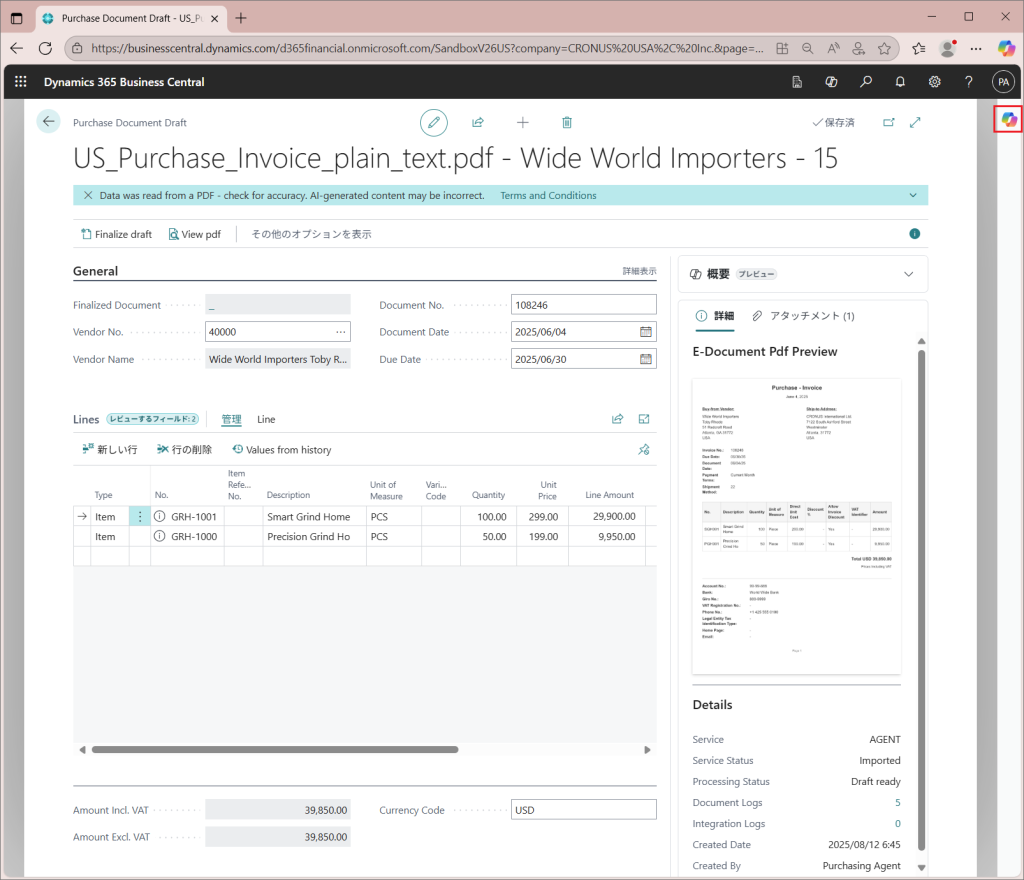The width and height of the screenshot is (1024, 880).
Task: Click the plus new record icon
Action: click(x=522, y=123)
